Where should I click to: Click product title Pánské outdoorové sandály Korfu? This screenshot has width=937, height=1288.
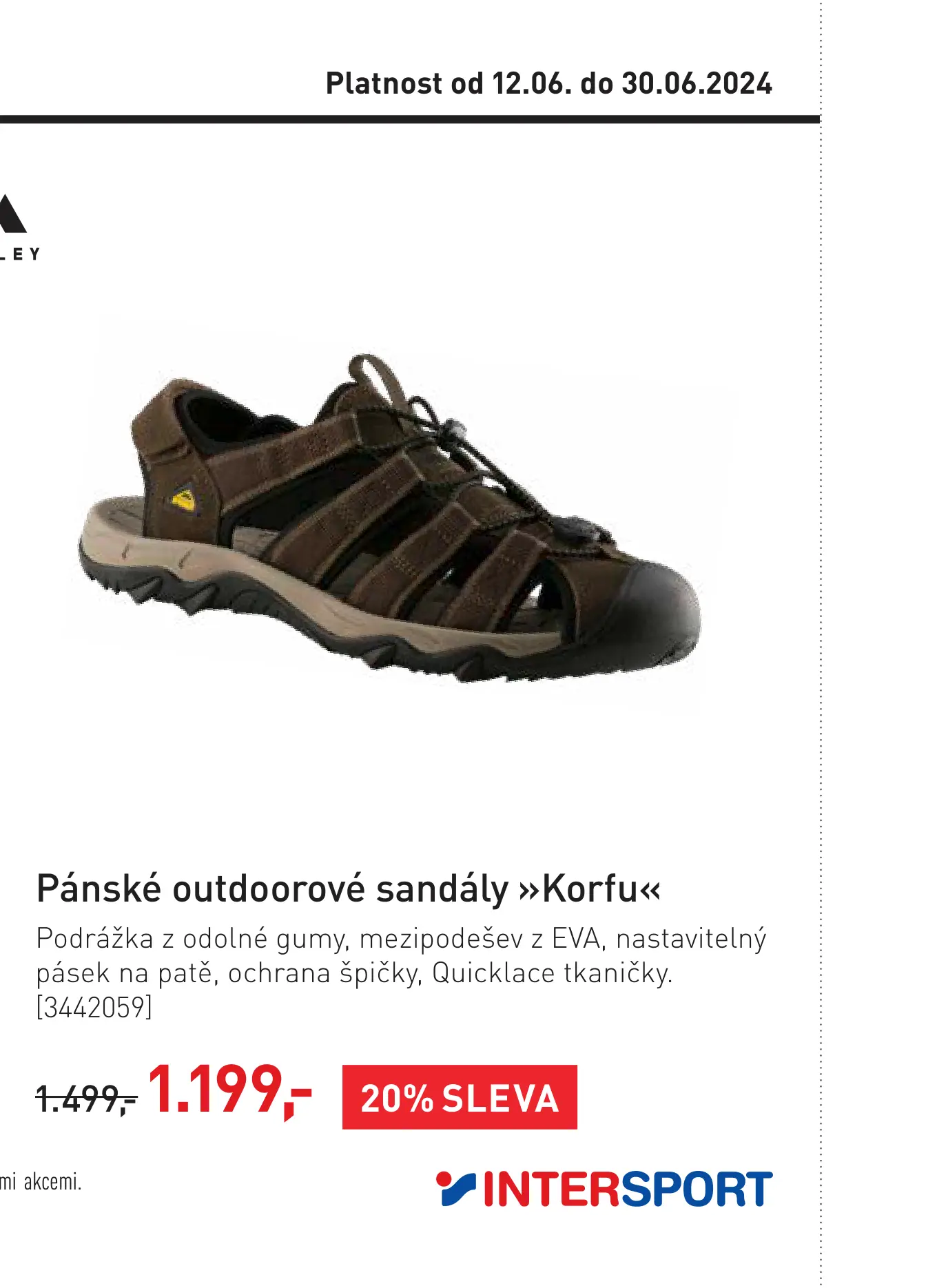tap(349, 889)
